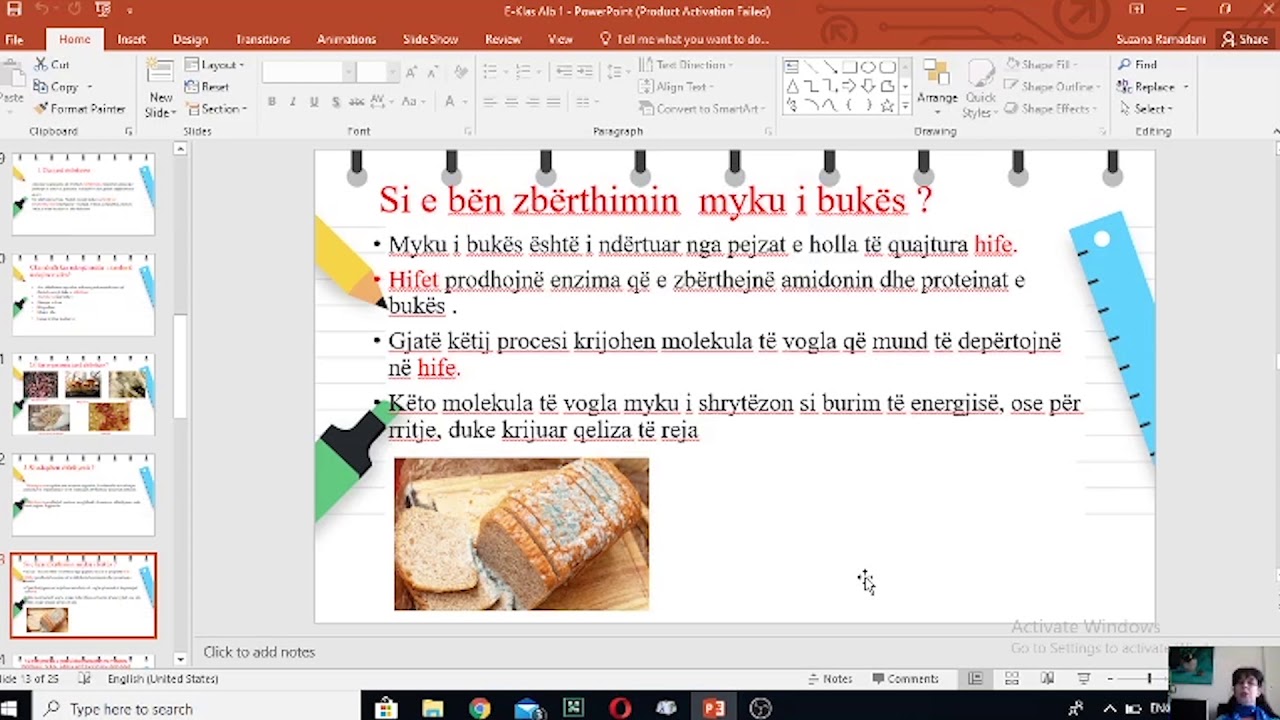
Task: Click the Save icon in title bar
Action: 14,10
